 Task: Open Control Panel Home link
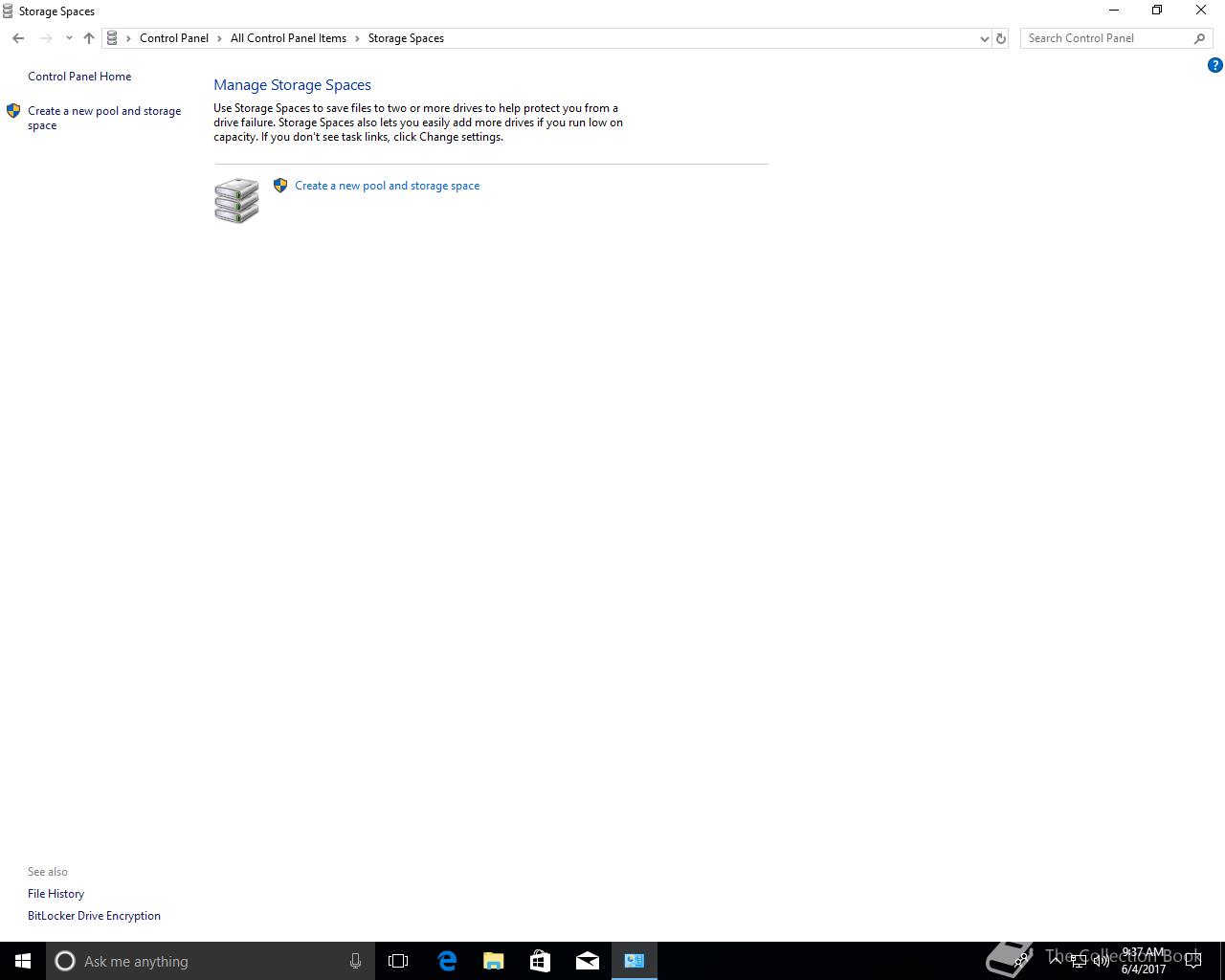[79, 77]
